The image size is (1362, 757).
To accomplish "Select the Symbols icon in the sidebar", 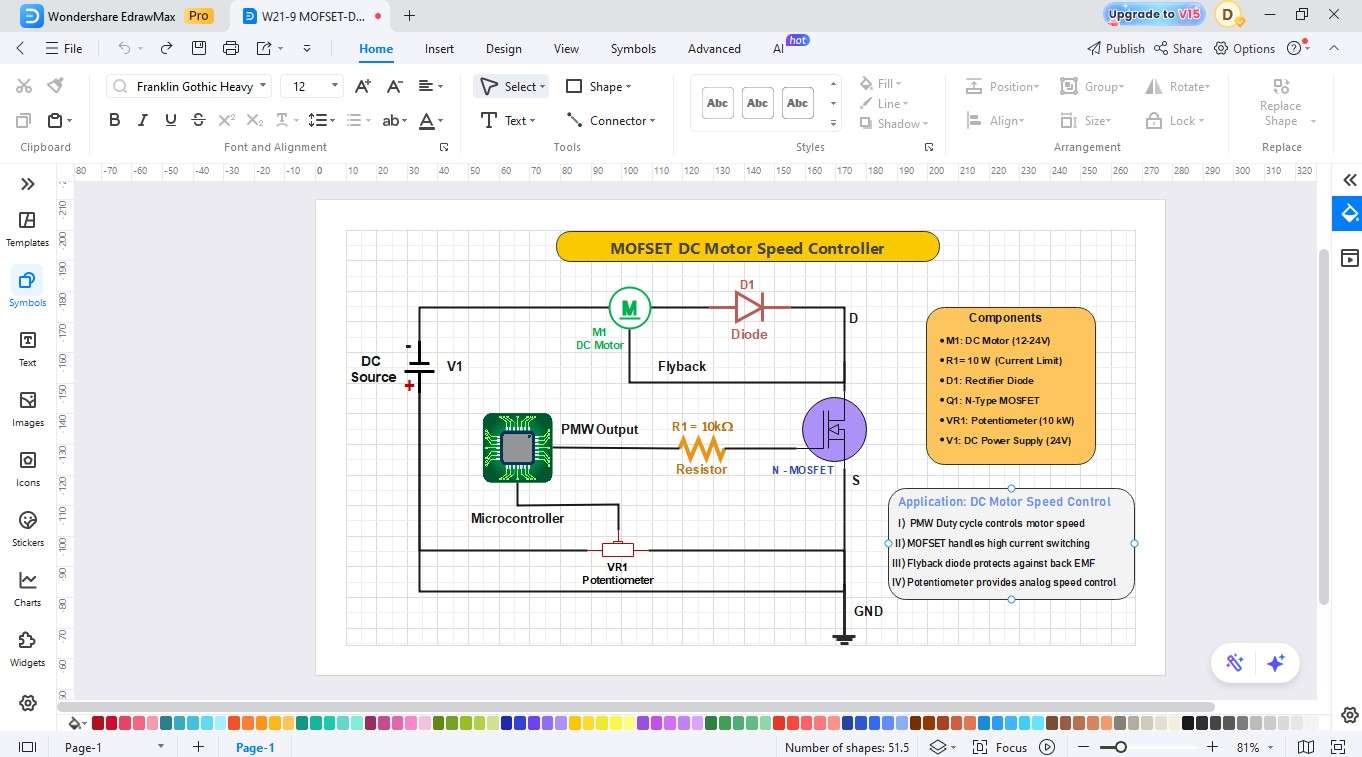I will [x=27, y=288].
